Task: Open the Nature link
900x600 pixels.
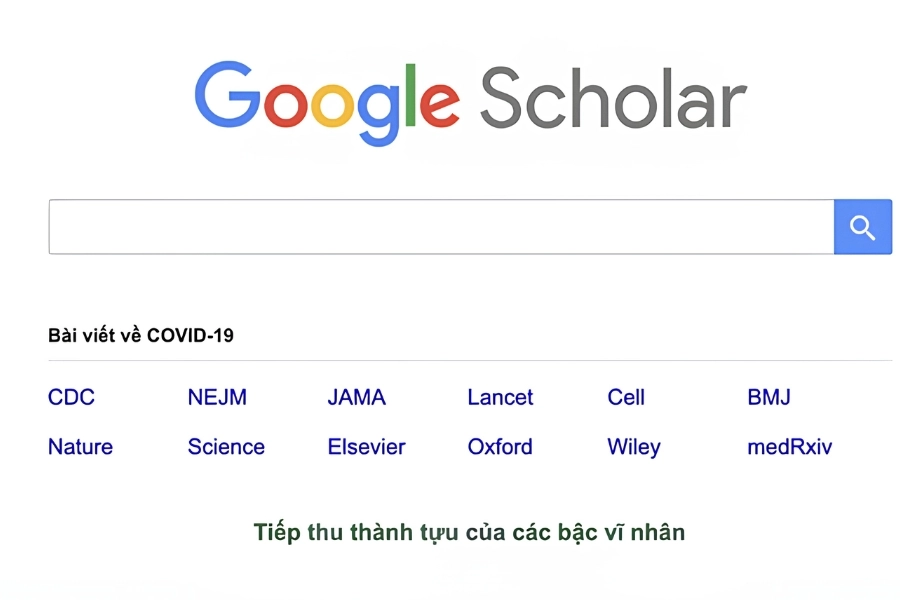Action: pyautogui.click(x=80, y=447)
